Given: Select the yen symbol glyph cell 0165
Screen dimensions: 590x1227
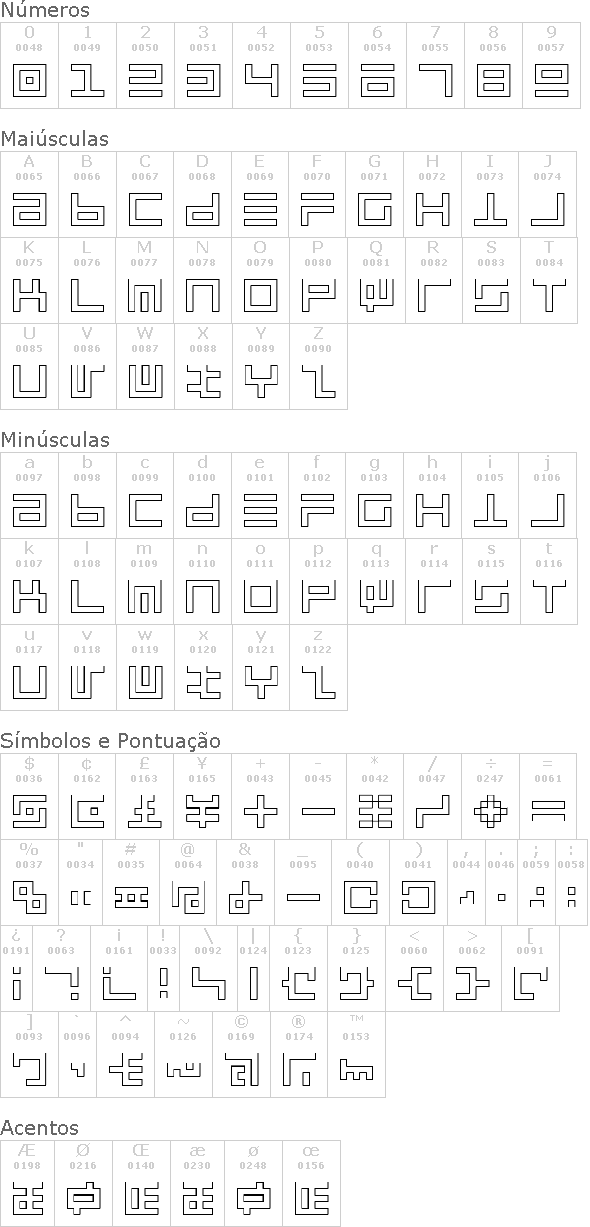Looking at the screenshot, I should (x=203, y=796).
